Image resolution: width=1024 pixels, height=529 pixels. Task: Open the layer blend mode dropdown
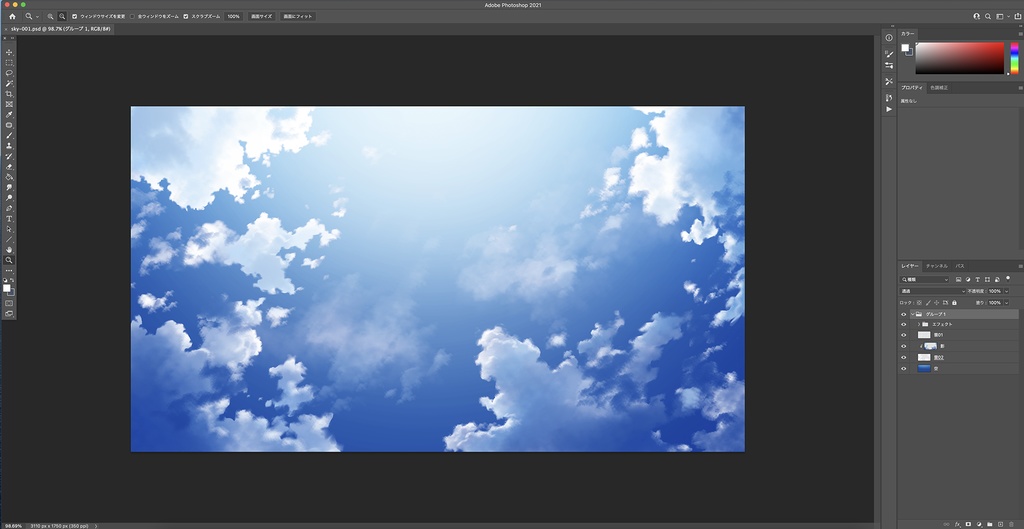coord(933,291)
